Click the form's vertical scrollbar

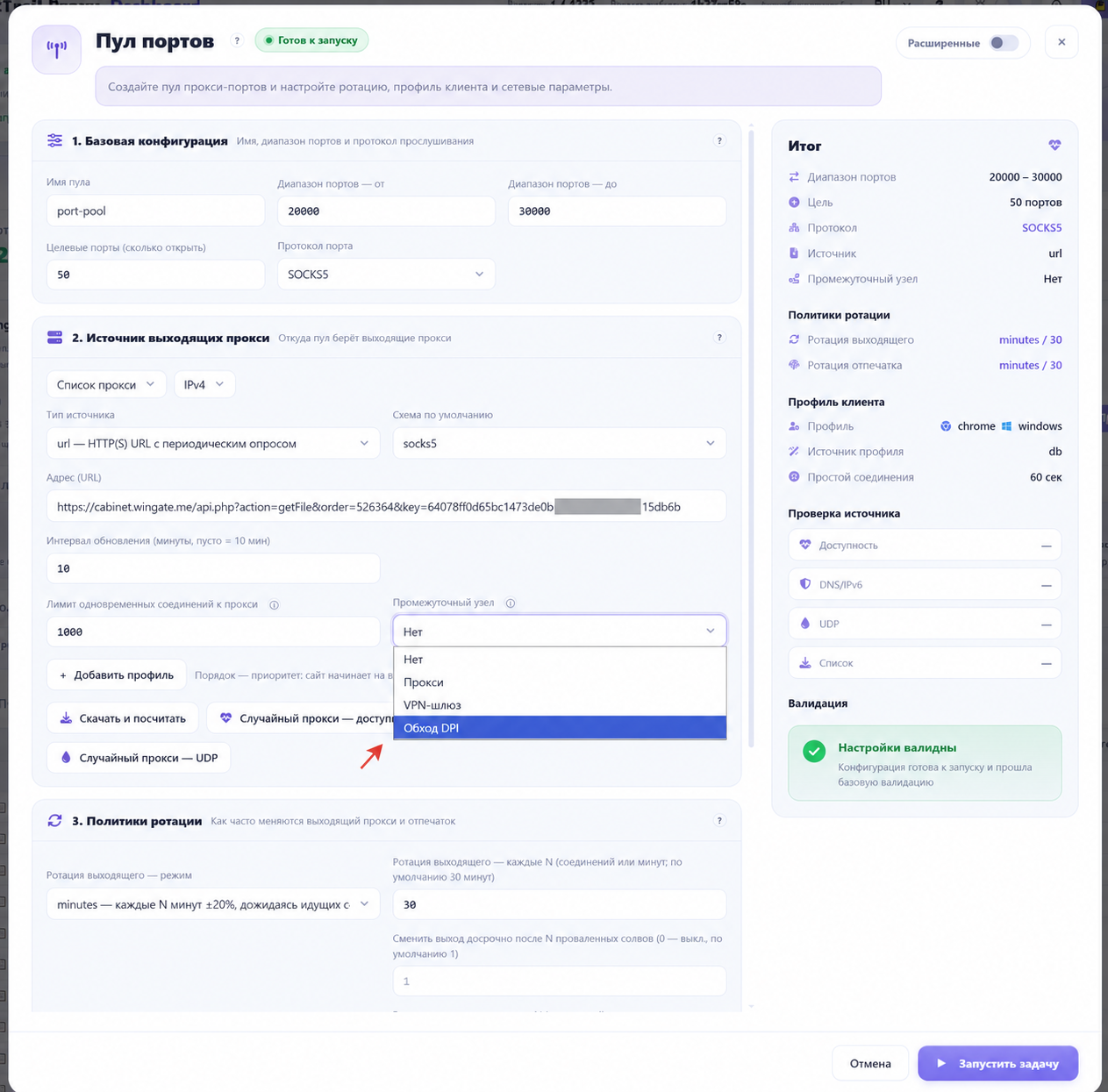[751, 439]
